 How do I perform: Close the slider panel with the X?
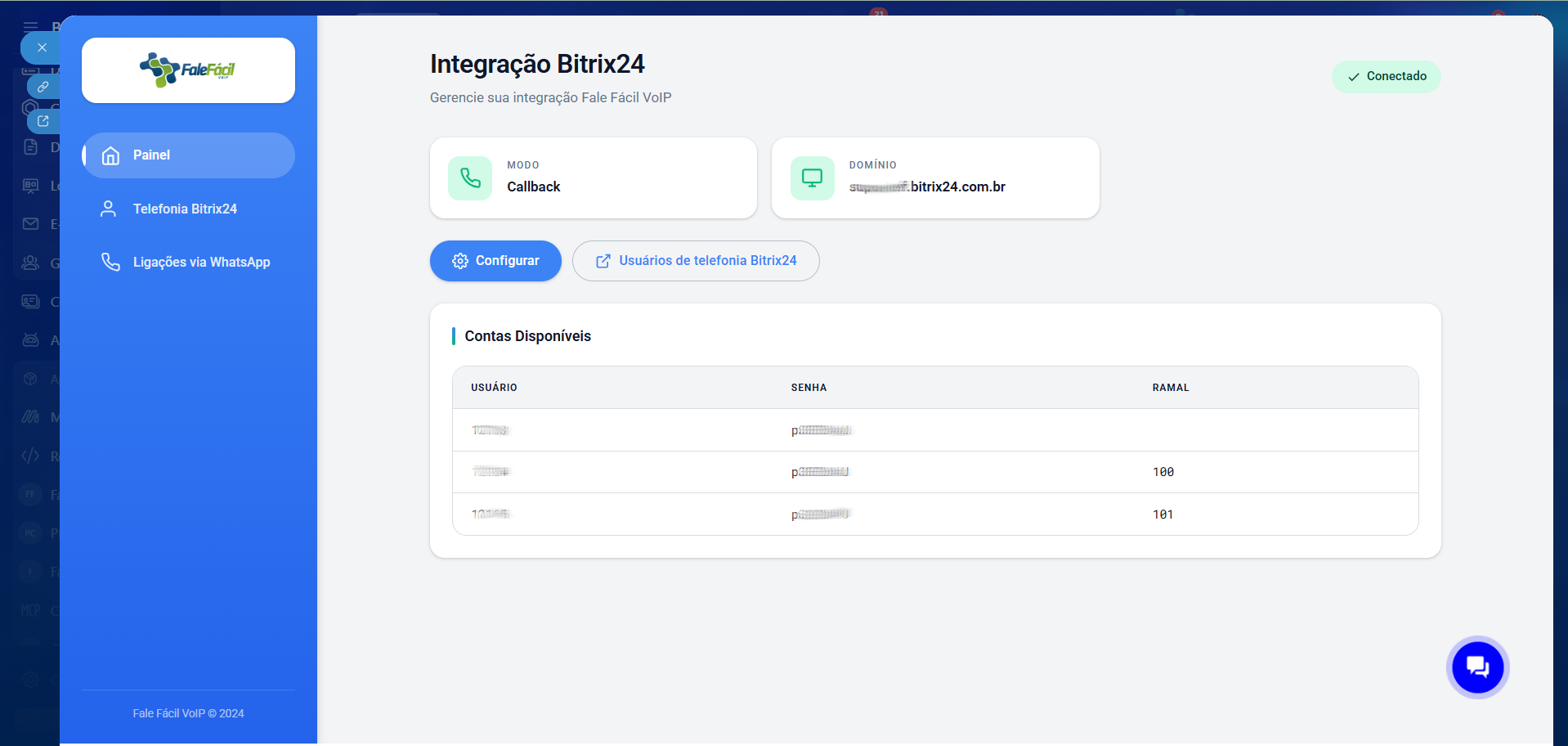coord(42,47)
